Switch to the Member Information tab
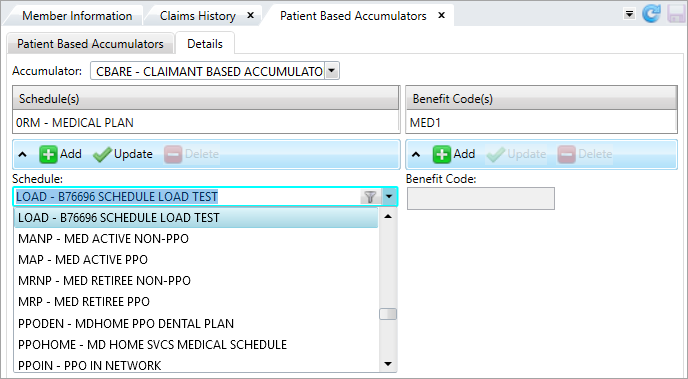 coord(77,16)
